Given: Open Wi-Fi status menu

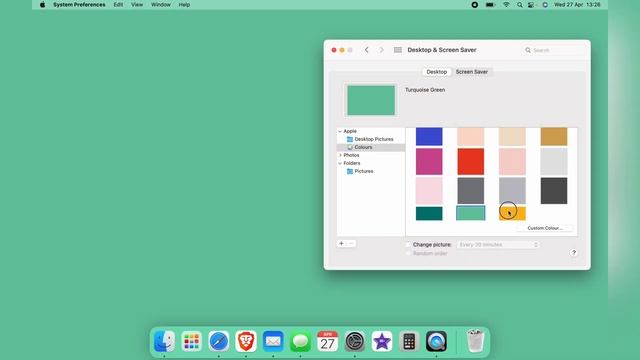Looking at the screenshot, I should (506, 5).
